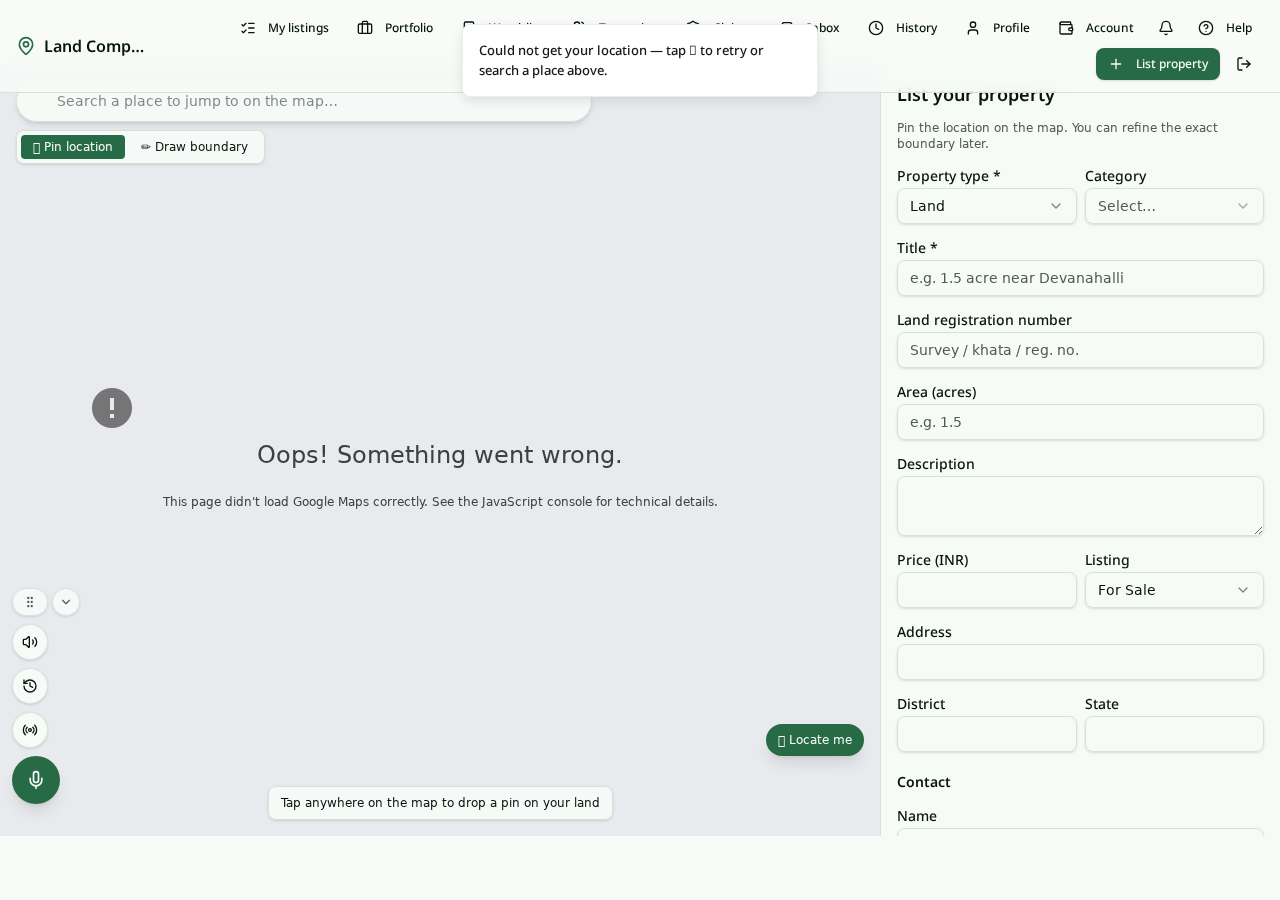Click the history rewind-clock icon button

[x=30, y=686]
